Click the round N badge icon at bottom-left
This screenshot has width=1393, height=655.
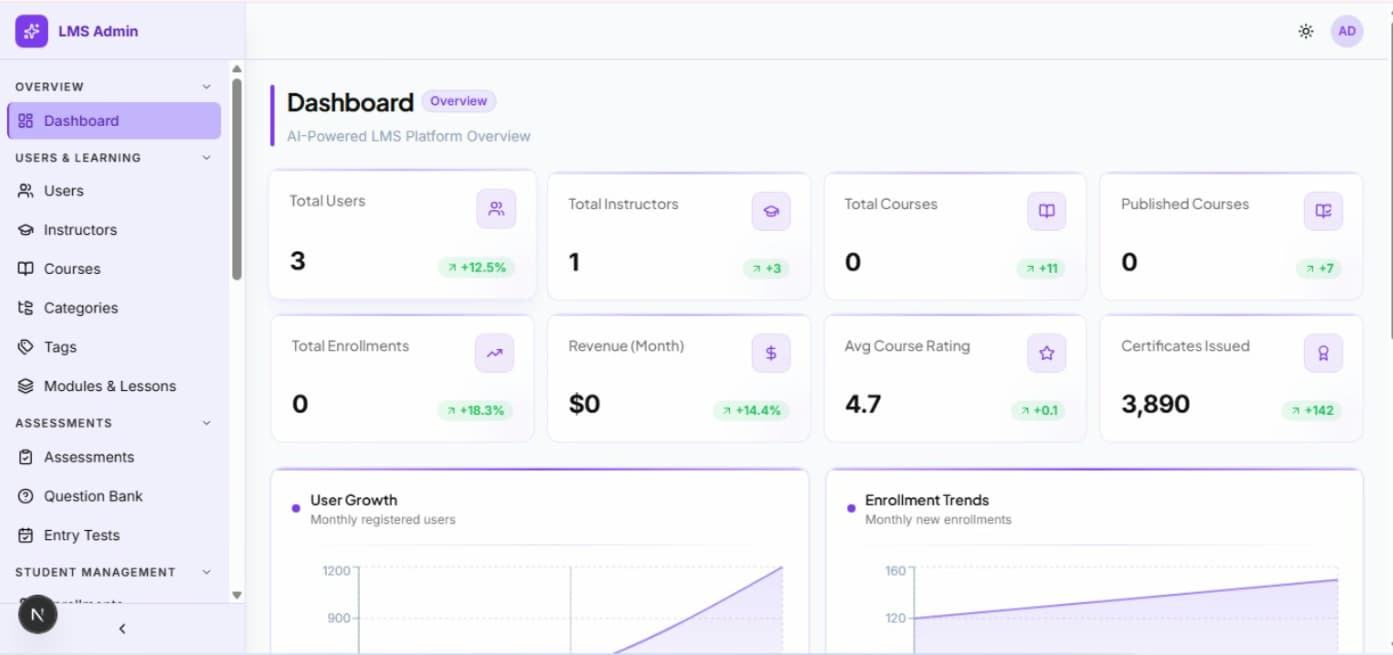coord(38,615)
